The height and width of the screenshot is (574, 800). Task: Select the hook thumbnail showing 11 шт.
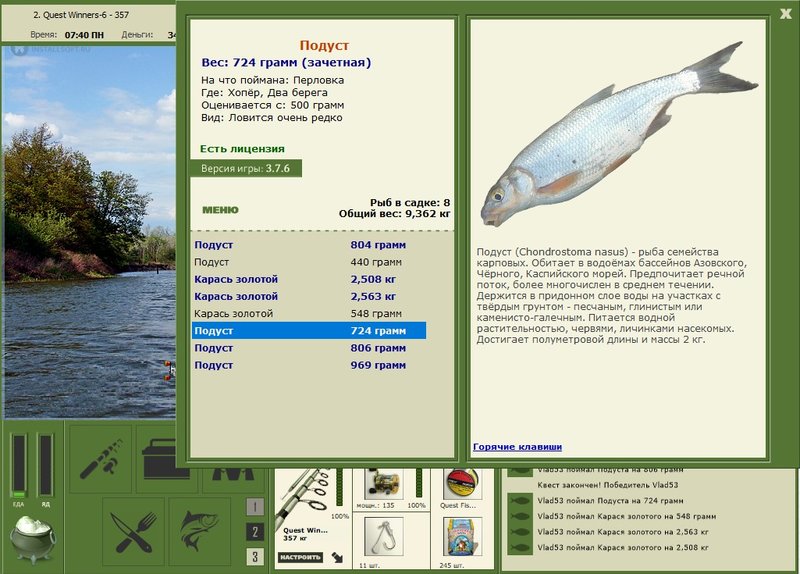point(384,537)
